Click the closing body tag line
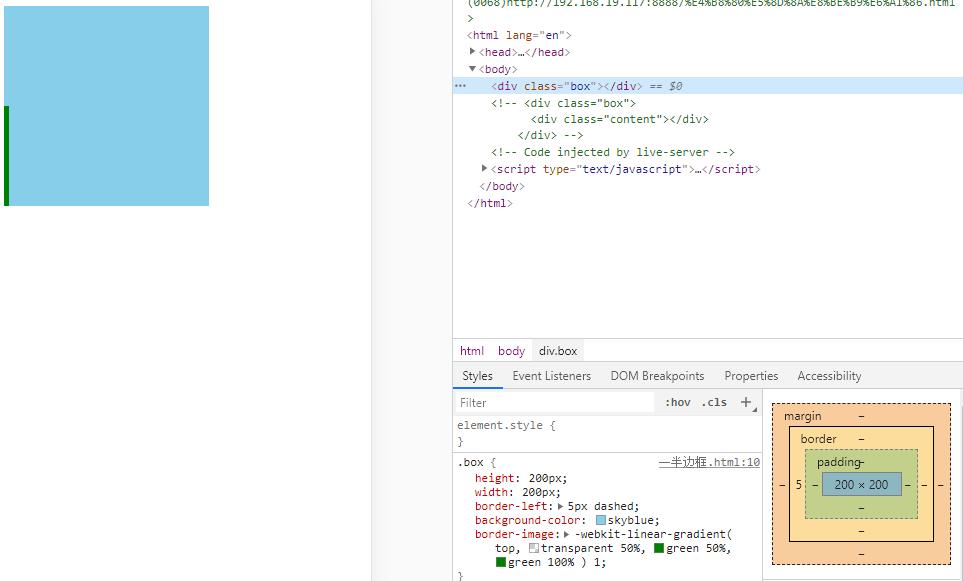This screenshot has height=581, width=963. (x=502, y=186)
